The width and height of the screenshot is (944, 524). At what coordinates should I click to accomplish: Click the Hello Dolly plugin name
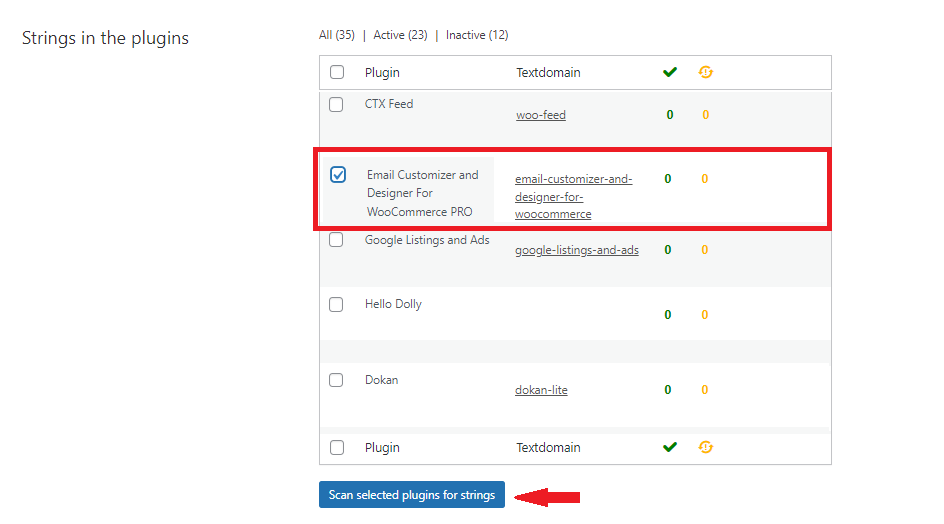393,304
